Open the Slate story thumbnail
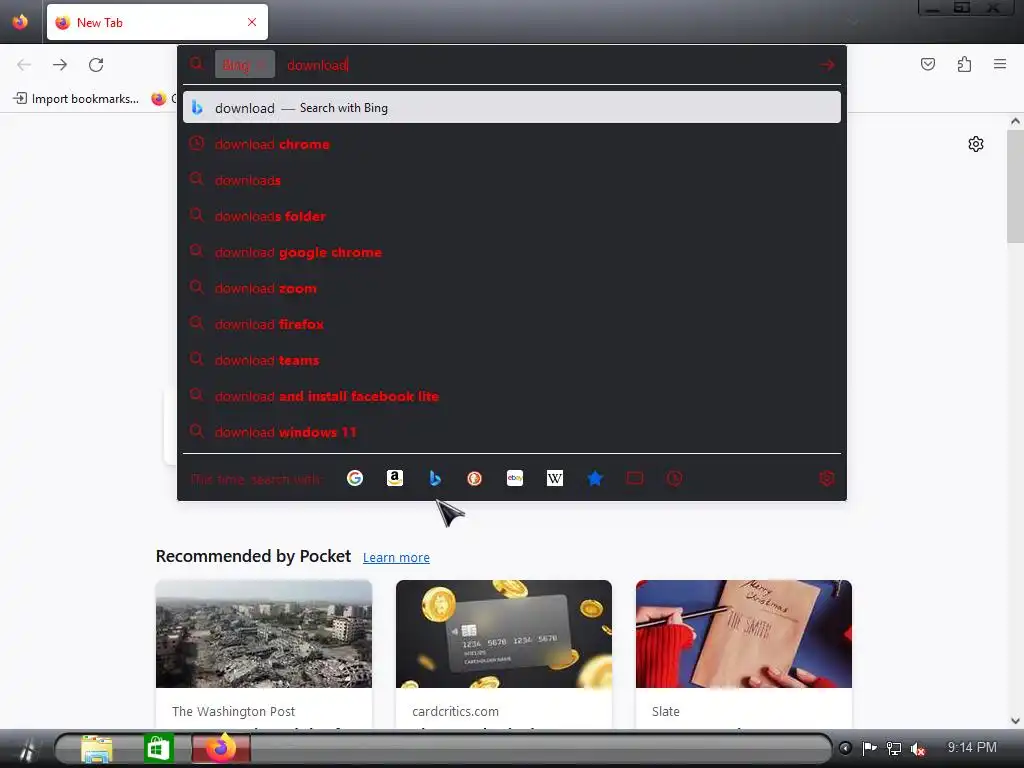This screenshot has width=1024, height=768. coord(744,633)
